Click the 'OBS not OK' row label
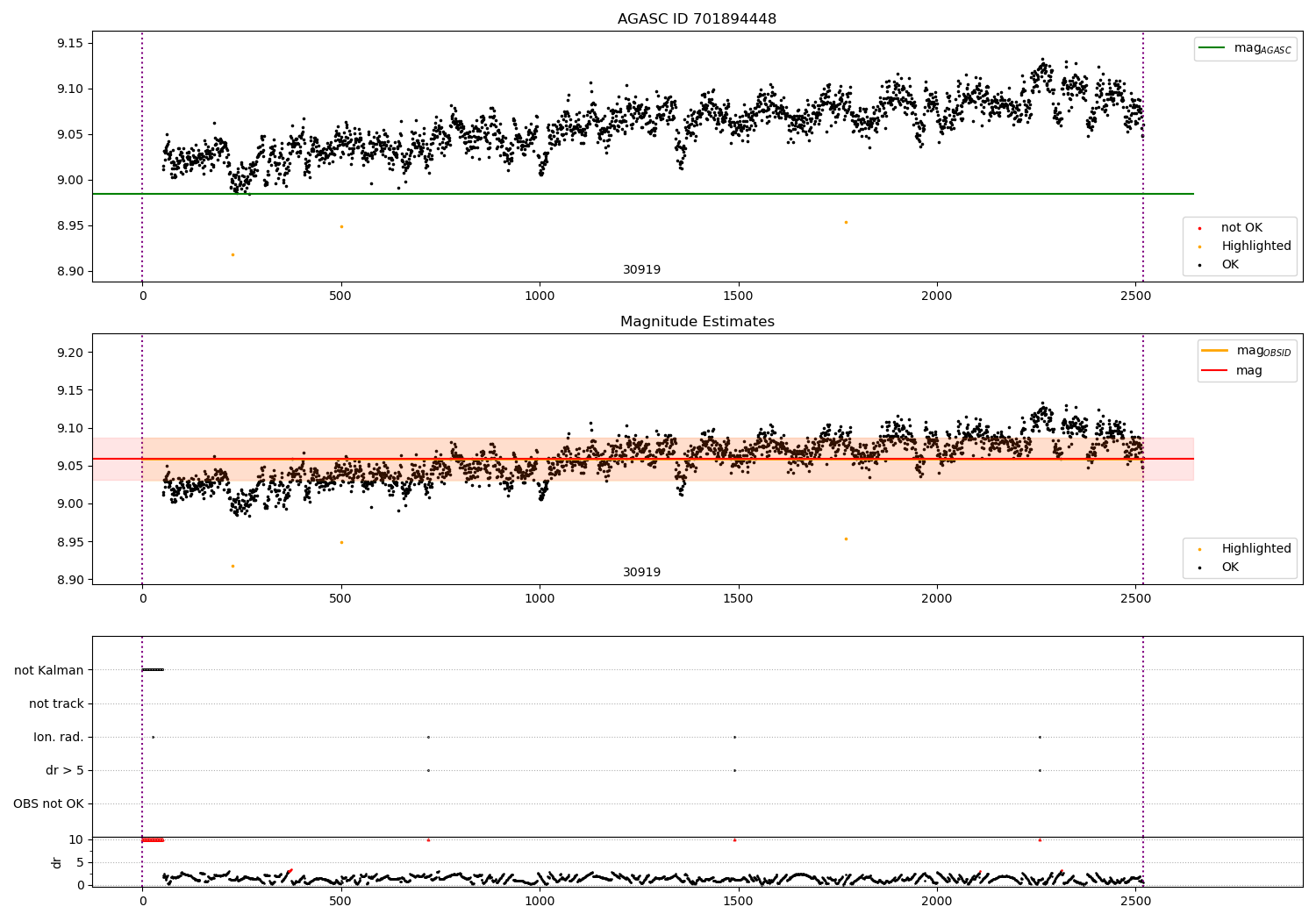This screenshot has height=921, width=1316. point(48,803)
